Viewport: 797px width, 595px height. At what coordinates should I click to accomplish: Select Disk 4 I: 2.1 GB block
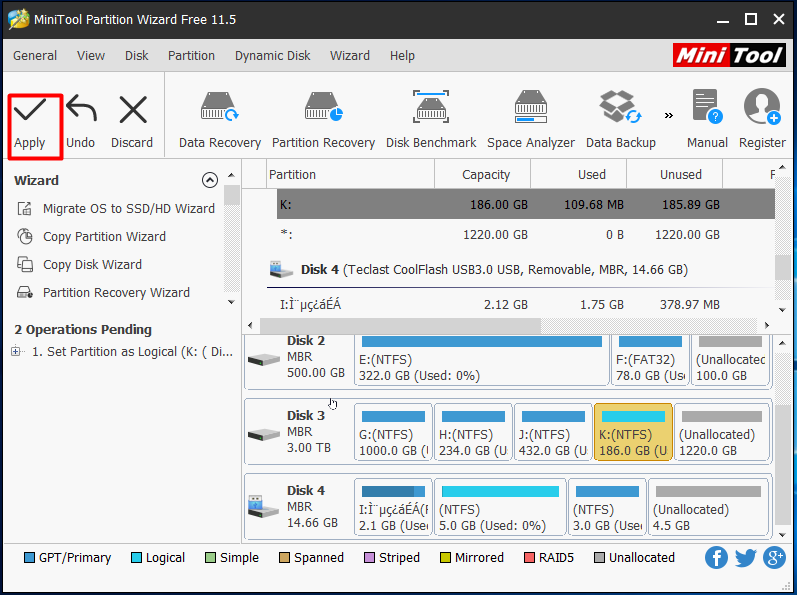coord(393,507)
